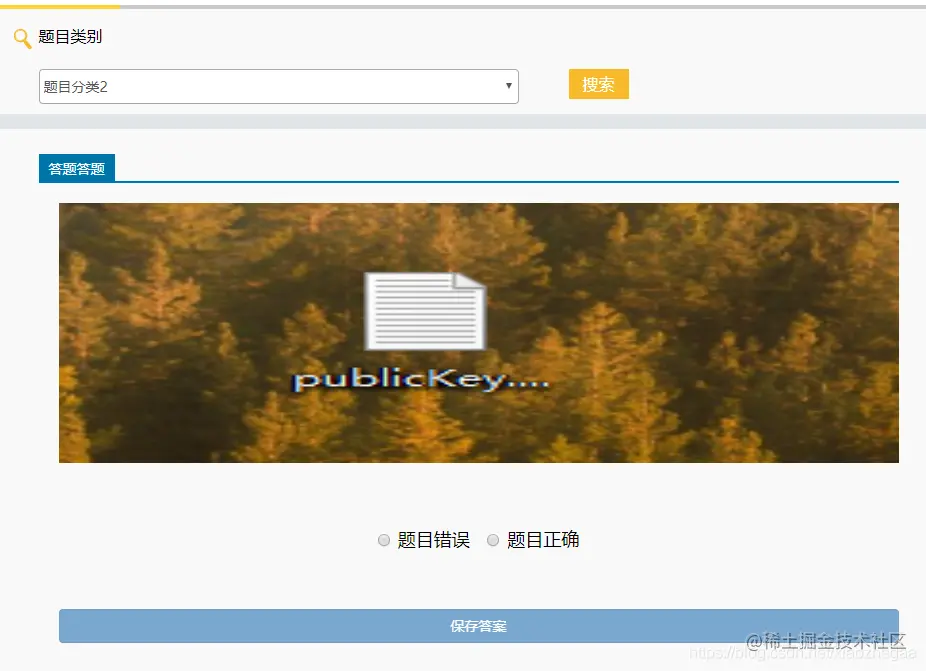Mark the answer as incorrect using 题目错误
Image resolution: width=926 pixels, height=671 pixels.
[x=384, y=540]
